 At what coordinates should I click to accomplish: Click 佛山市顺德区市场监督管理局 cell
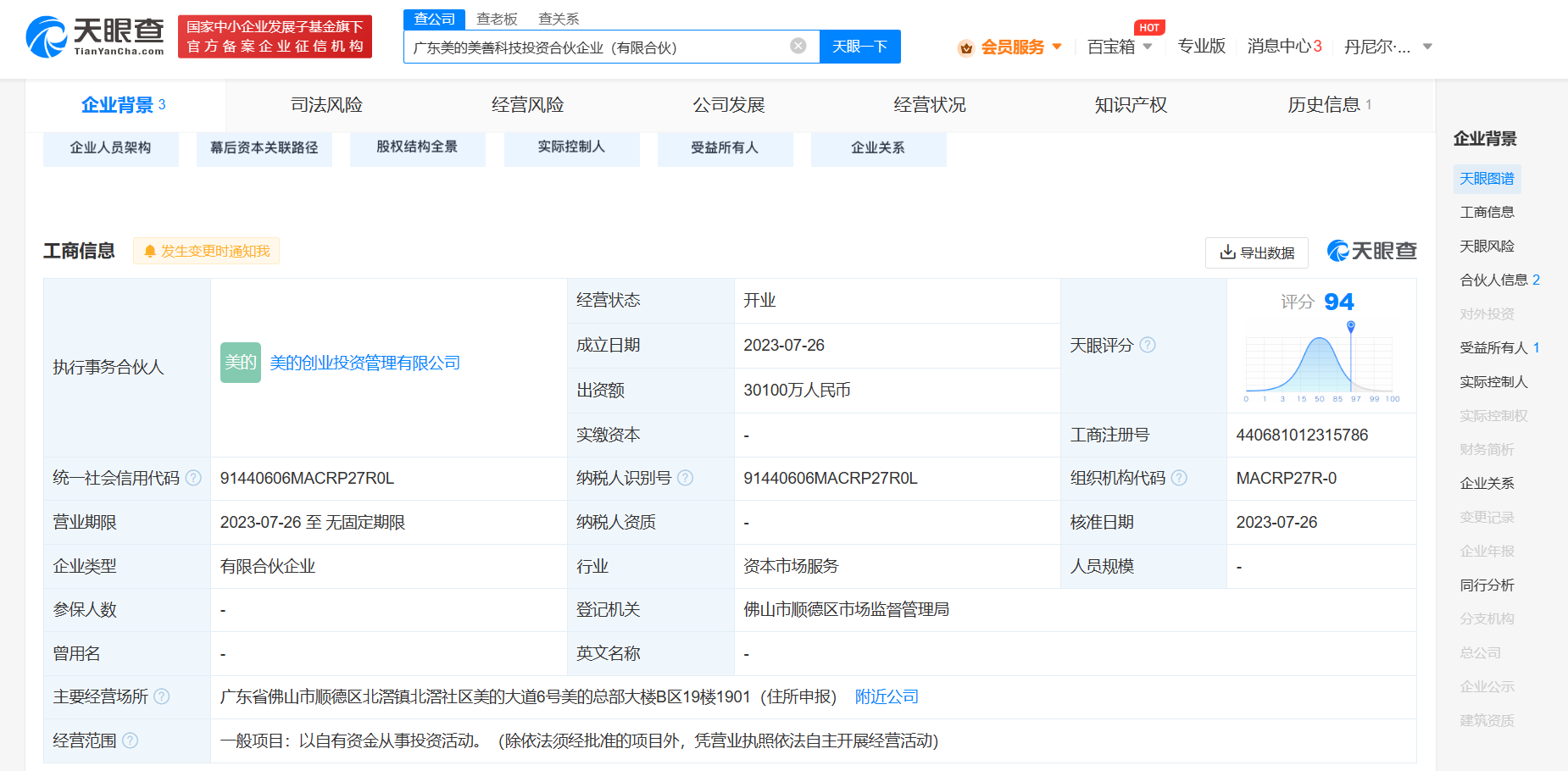coord(846,610)
